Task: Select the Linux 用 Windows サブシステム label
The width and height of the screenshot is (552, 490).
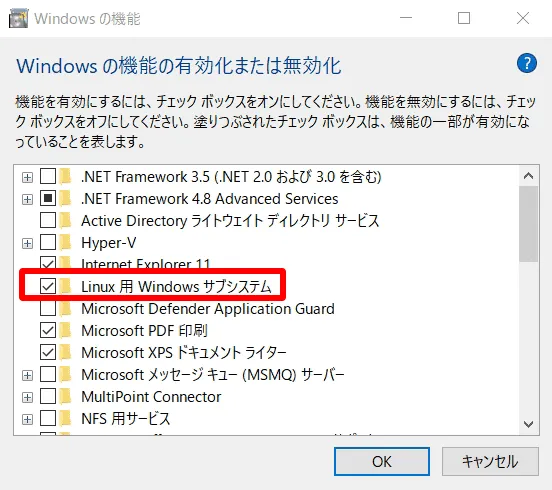Action: pos(176,287)
